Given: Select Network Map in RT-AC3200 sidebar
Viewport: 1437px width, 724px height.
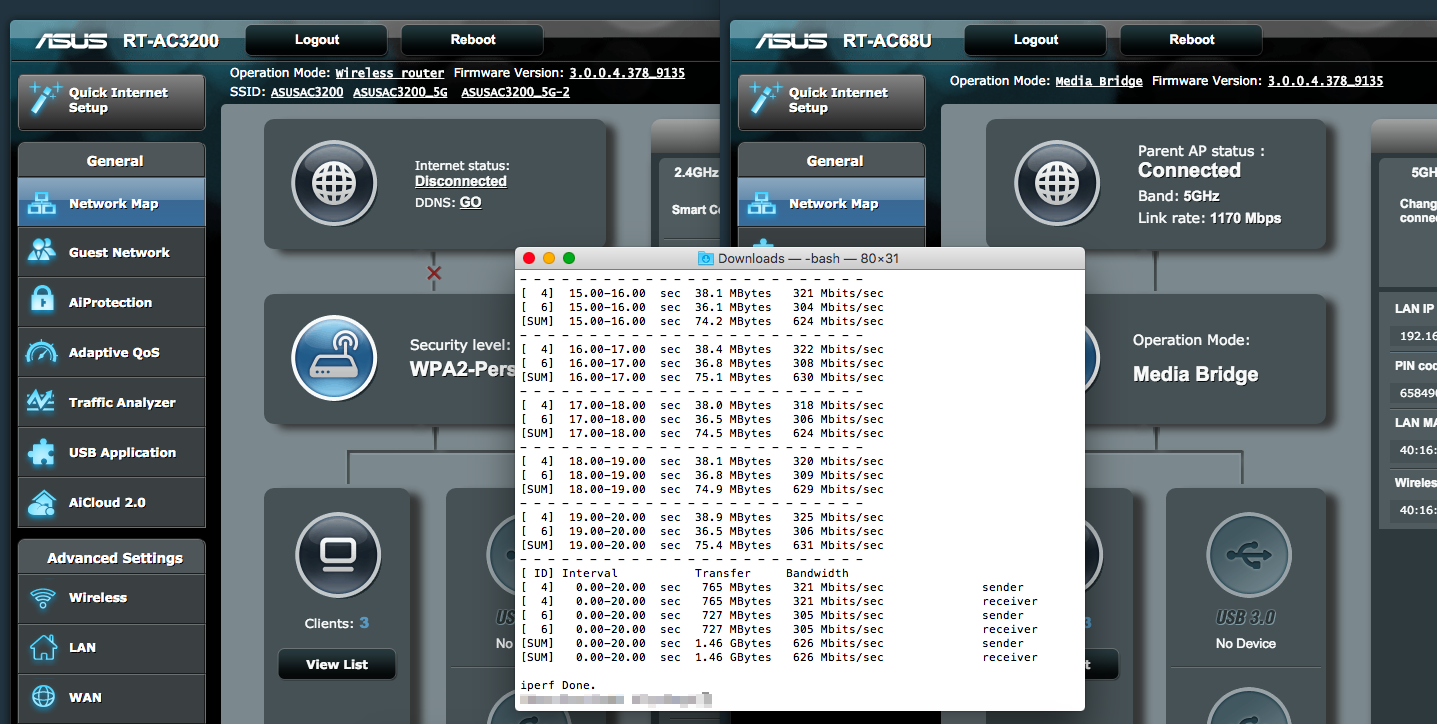Looking at the screenshot, I should pos(112,203).
